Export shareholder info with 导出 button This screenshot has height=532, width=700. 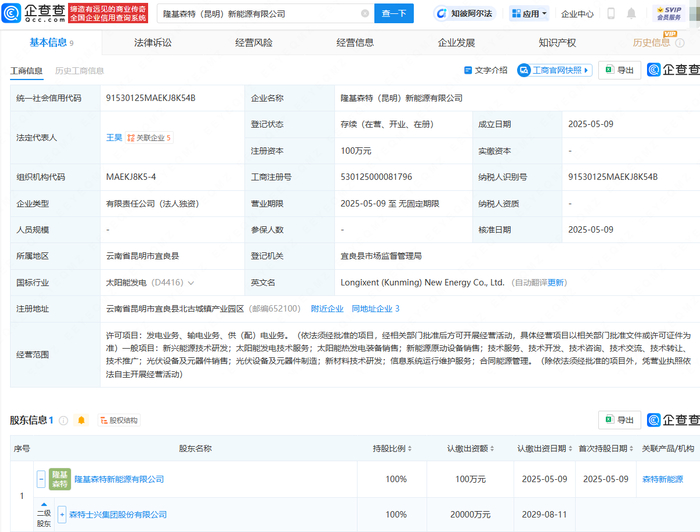pyautogui.click(x=619, y=420)
